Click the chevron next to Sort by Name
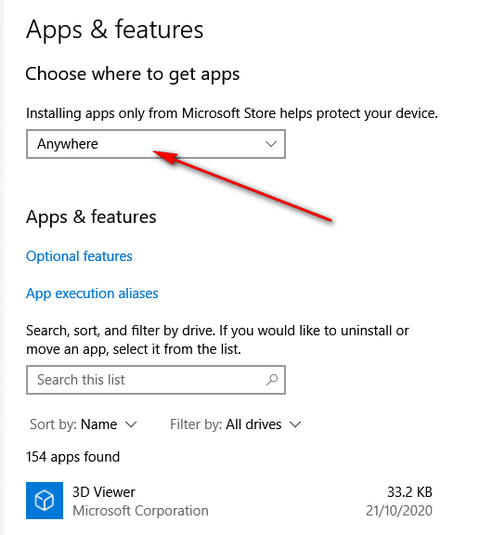Viewport: 480px width, 535px height. (131, 425)
